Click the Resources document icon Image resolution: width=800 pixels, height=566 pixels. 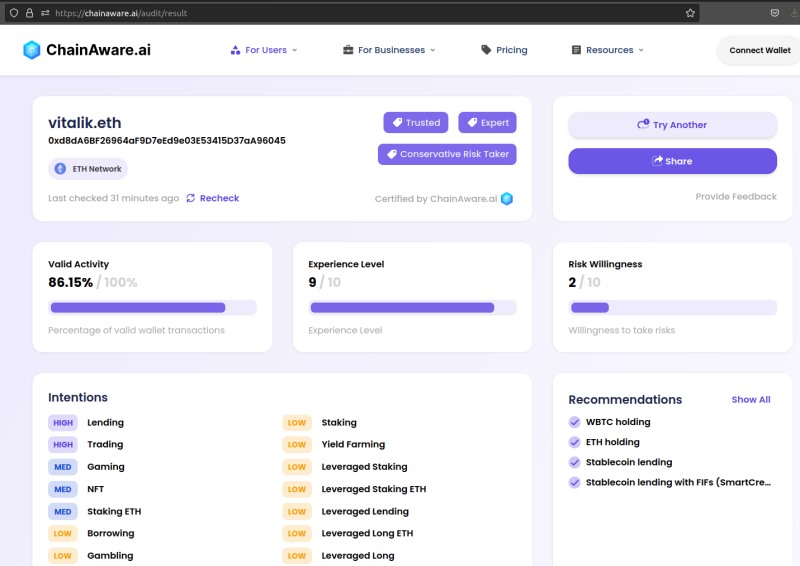coord(576,50)
